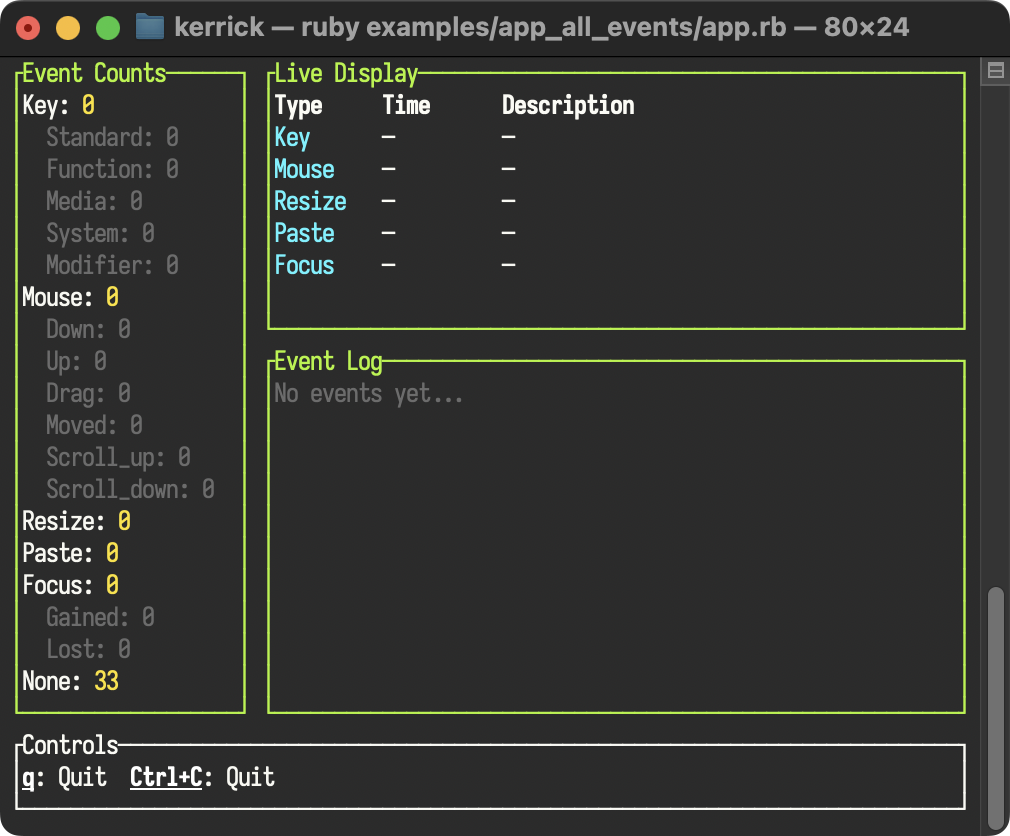This screenshot has height=836, width=1010.
Task: Select the 'Key' row in Live Display
Action: 616,137
